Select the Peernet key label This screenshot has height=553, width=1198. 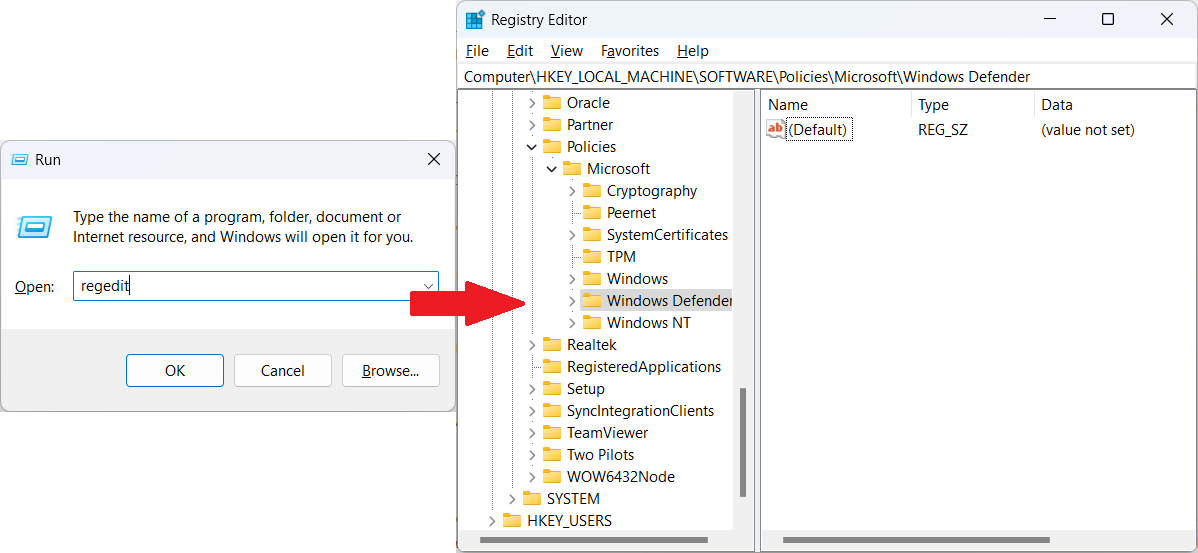[x=631, y=212]
